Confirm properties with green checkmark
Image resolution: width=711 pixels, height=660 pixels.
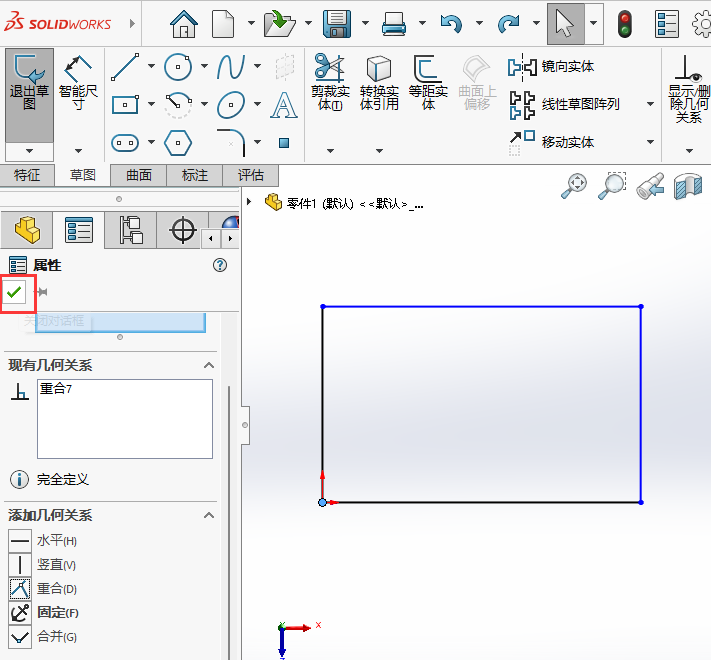(x=15, y=292)
